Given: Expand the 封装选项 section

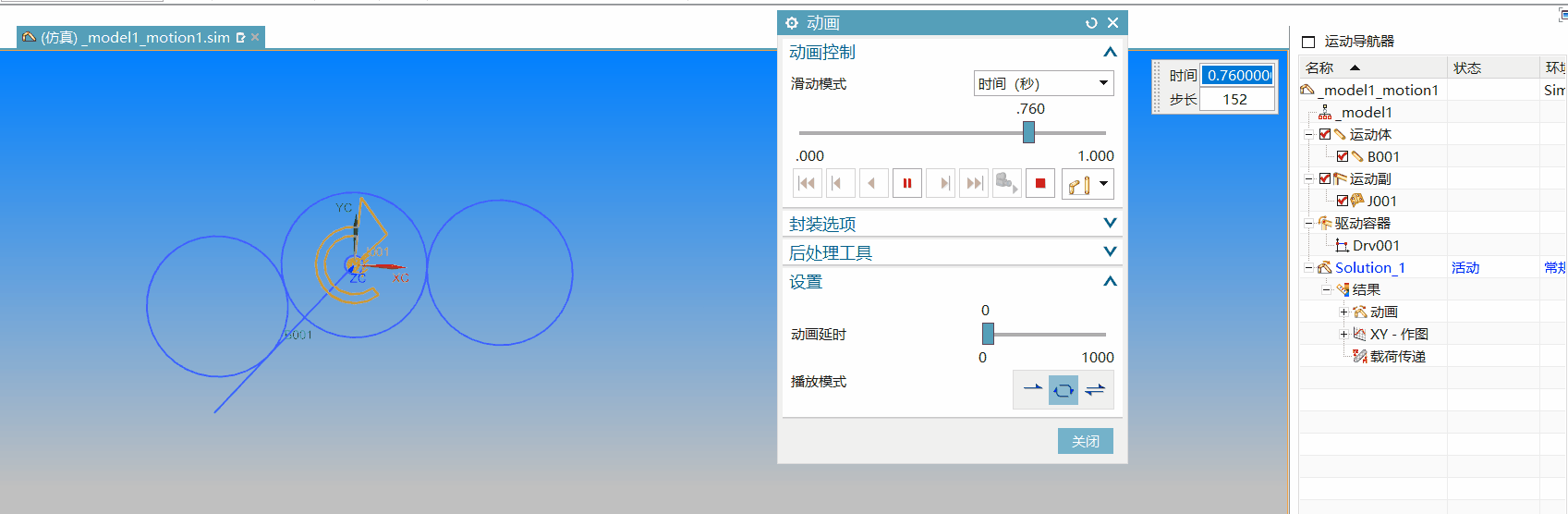Looking at the screenshot, I should (x=1110, y=223).
